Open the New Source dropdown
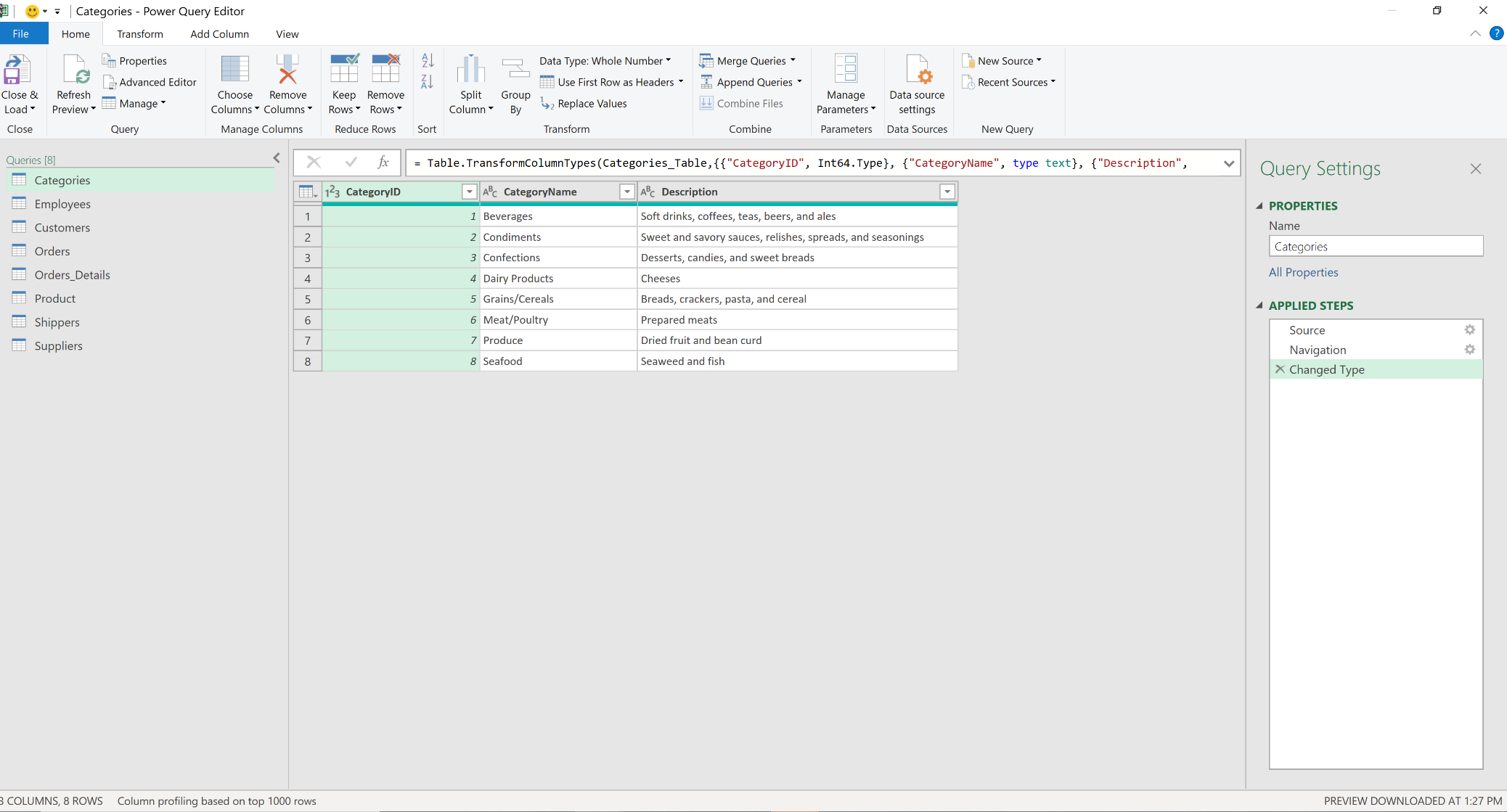Image resolution: width=1507 pixels, height=812 pixels. (1001, 61)
